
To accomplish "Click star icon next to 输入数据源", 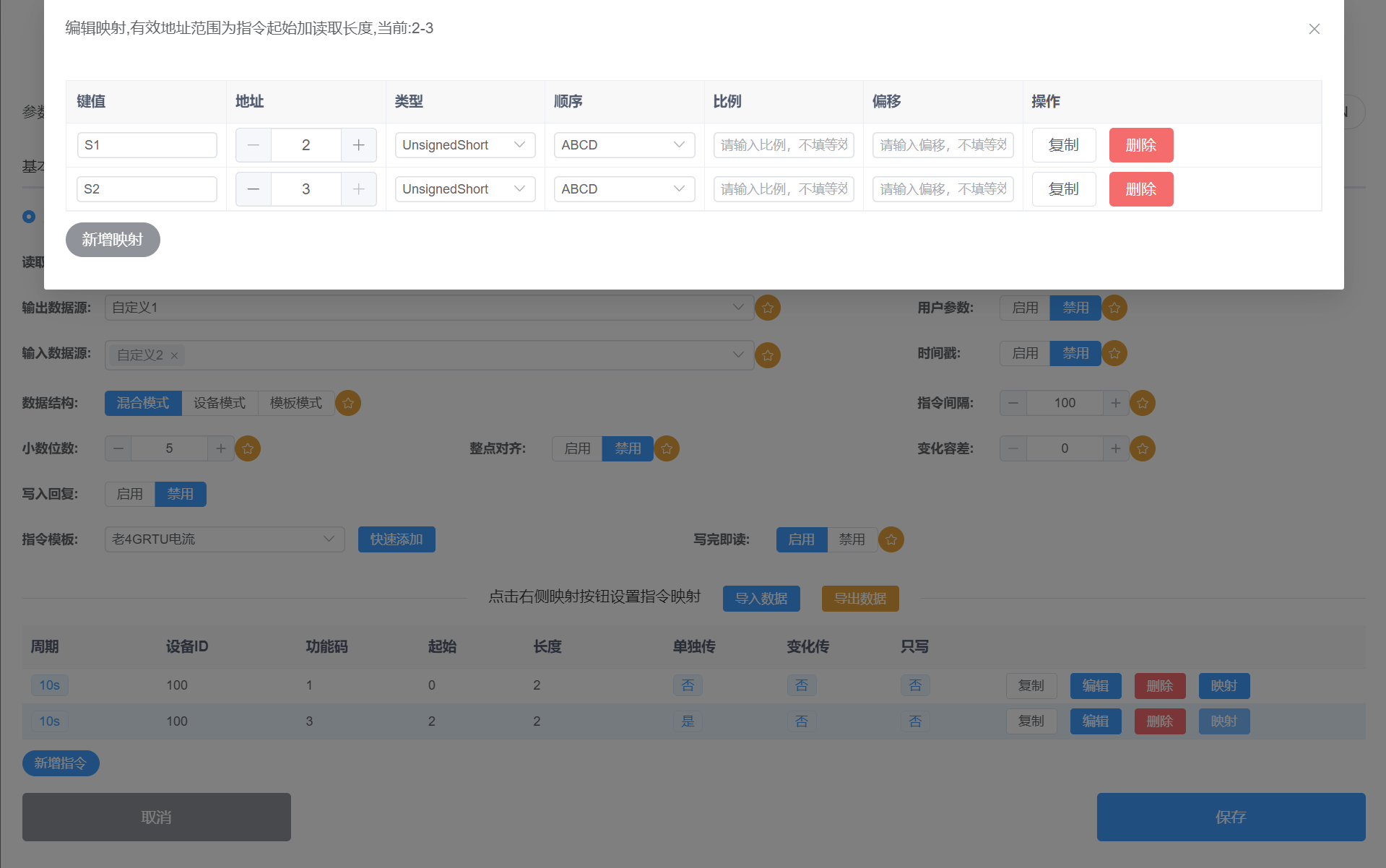I will pyautogui.click(x=768, y=355).
